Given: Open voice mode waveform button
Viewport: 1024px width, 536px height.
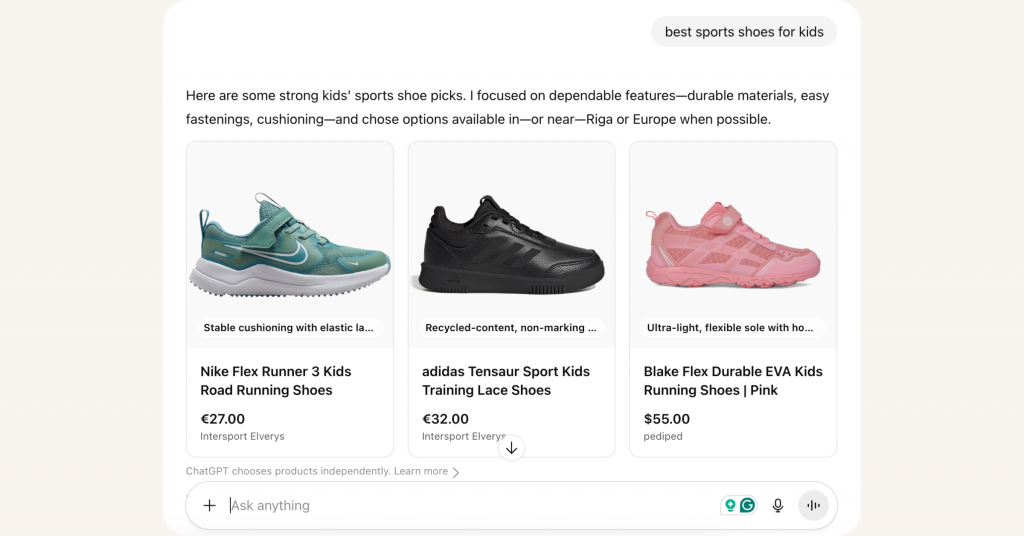Looking at the screenshot, I should point(814,505).
